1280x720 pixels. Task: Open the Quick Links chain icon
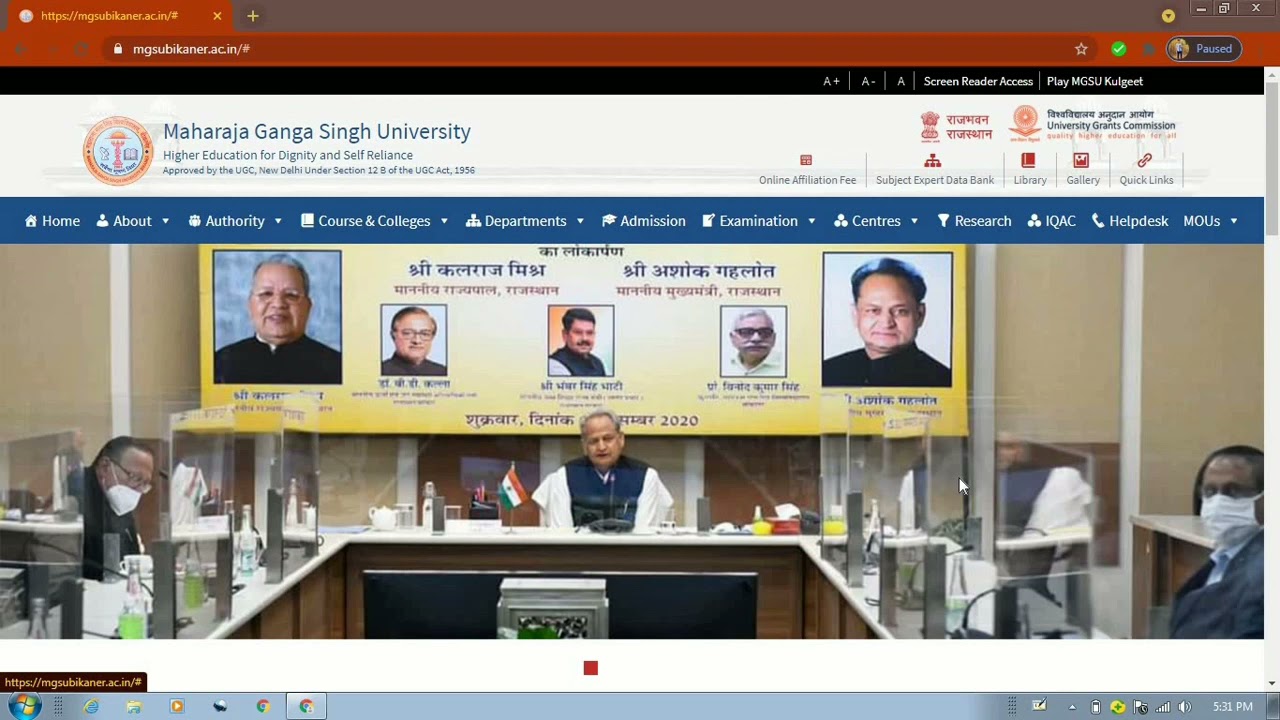click(1144, 160)
